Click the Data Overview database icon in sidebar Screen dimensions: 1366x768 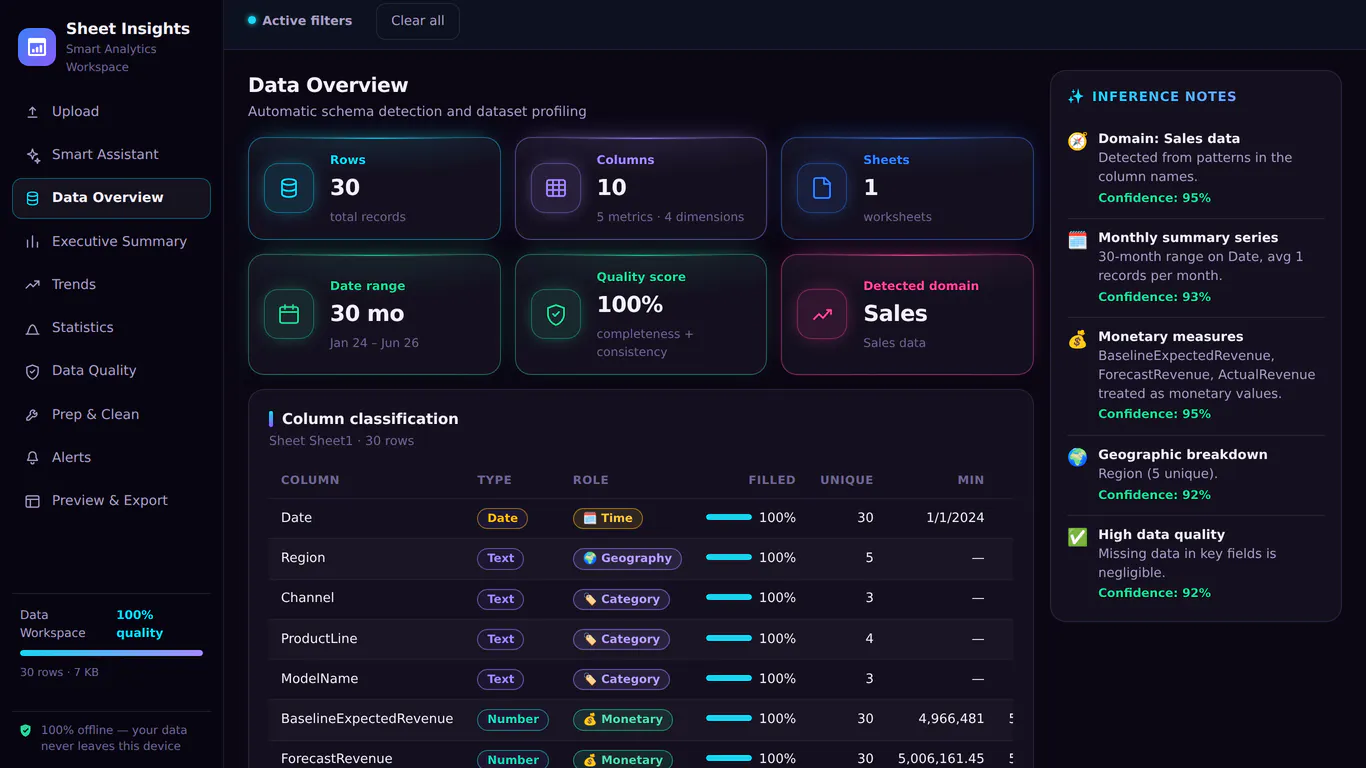(x=32, y=198)
